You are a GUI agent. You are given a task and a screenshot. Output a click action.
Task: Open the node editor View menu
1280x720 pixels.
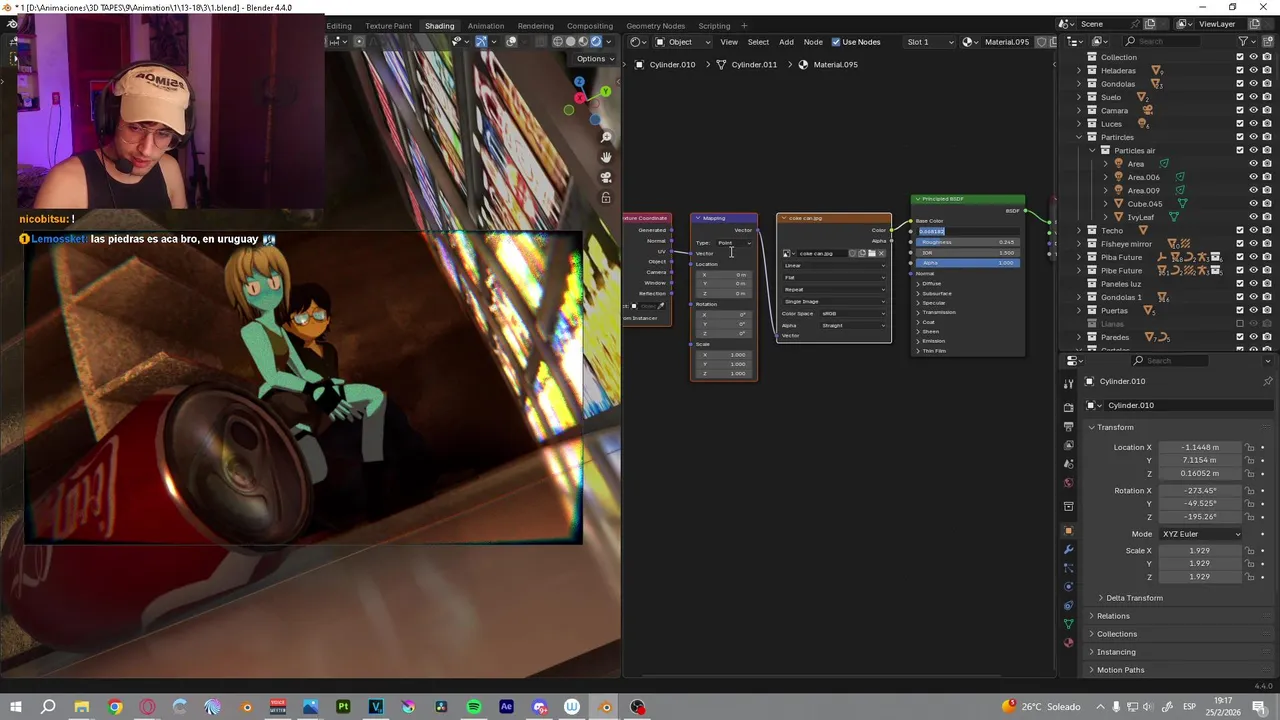pos(729,42)
